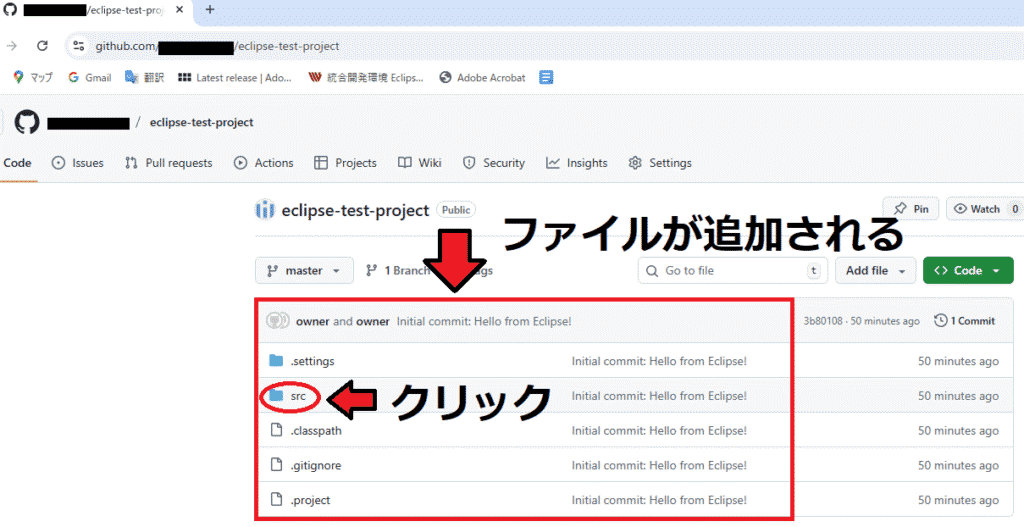Click the GitHub Octocat logo
The width and height of the screenshot is (1024, 527).
click(27, 123)
